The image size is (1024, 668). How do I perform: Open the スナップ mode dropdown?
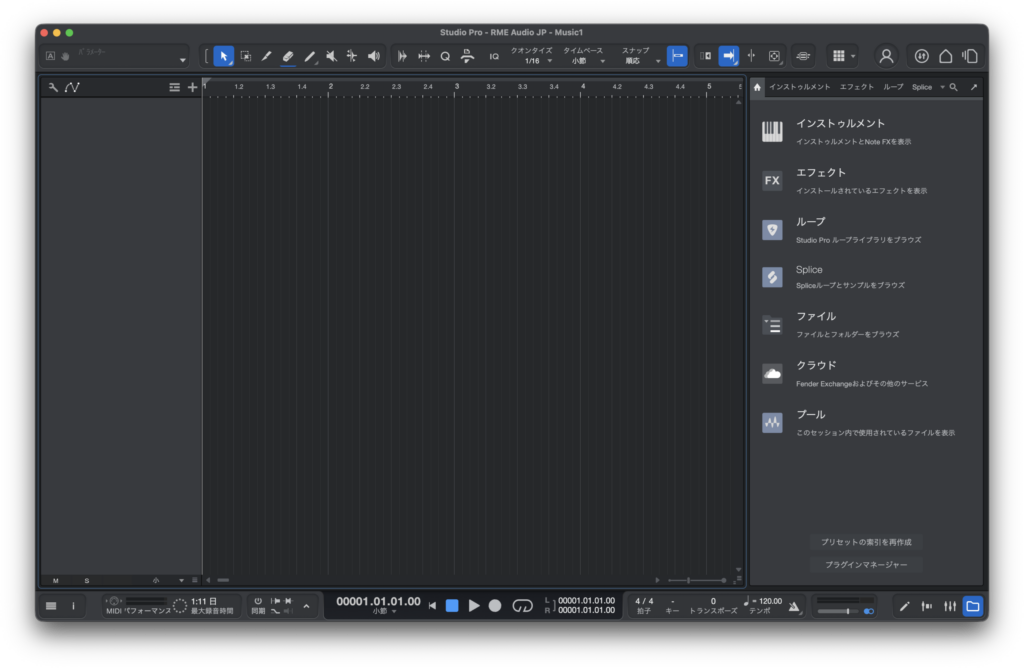641,61
